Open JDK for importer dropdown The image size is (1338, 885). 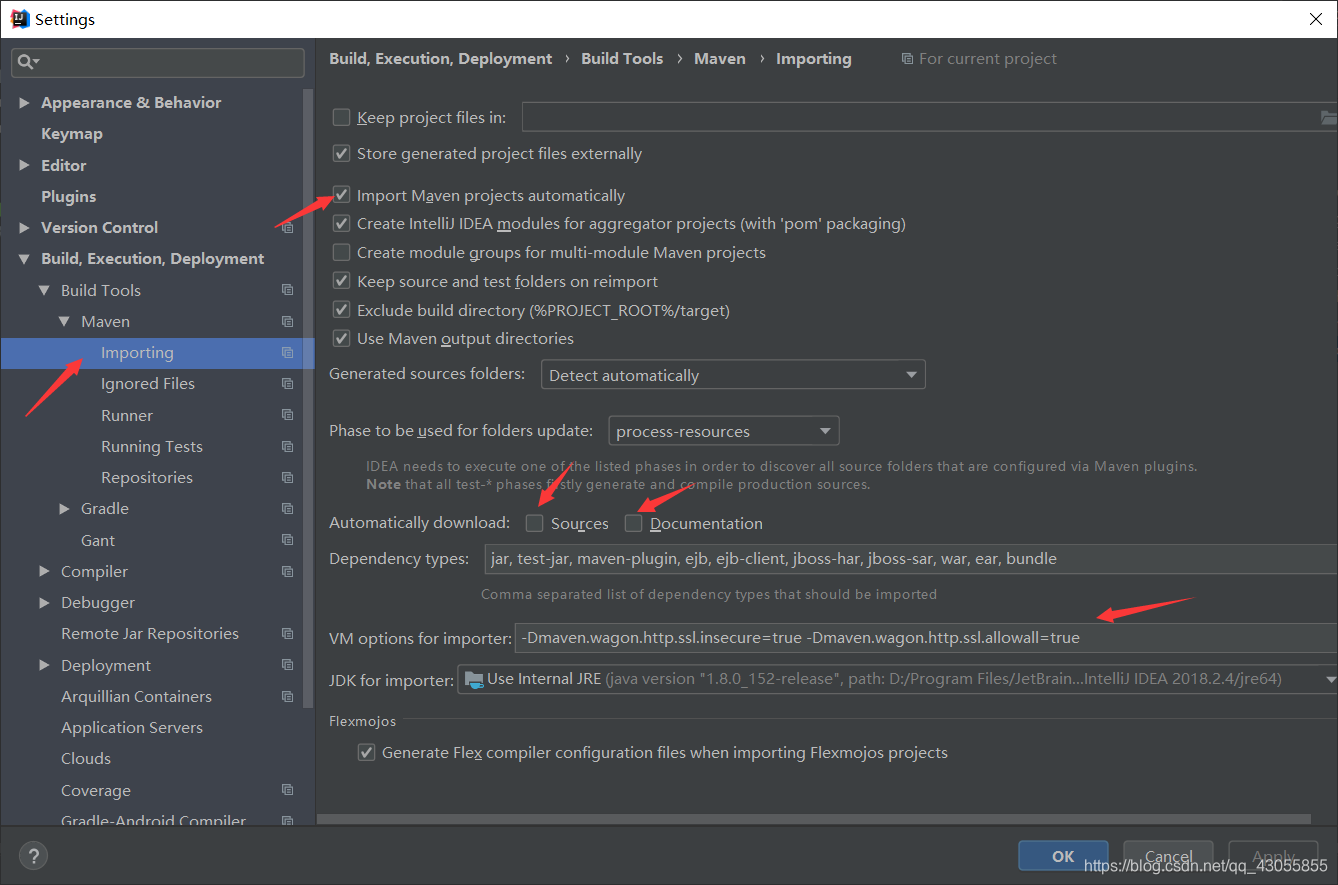click(x=897, y=679)
